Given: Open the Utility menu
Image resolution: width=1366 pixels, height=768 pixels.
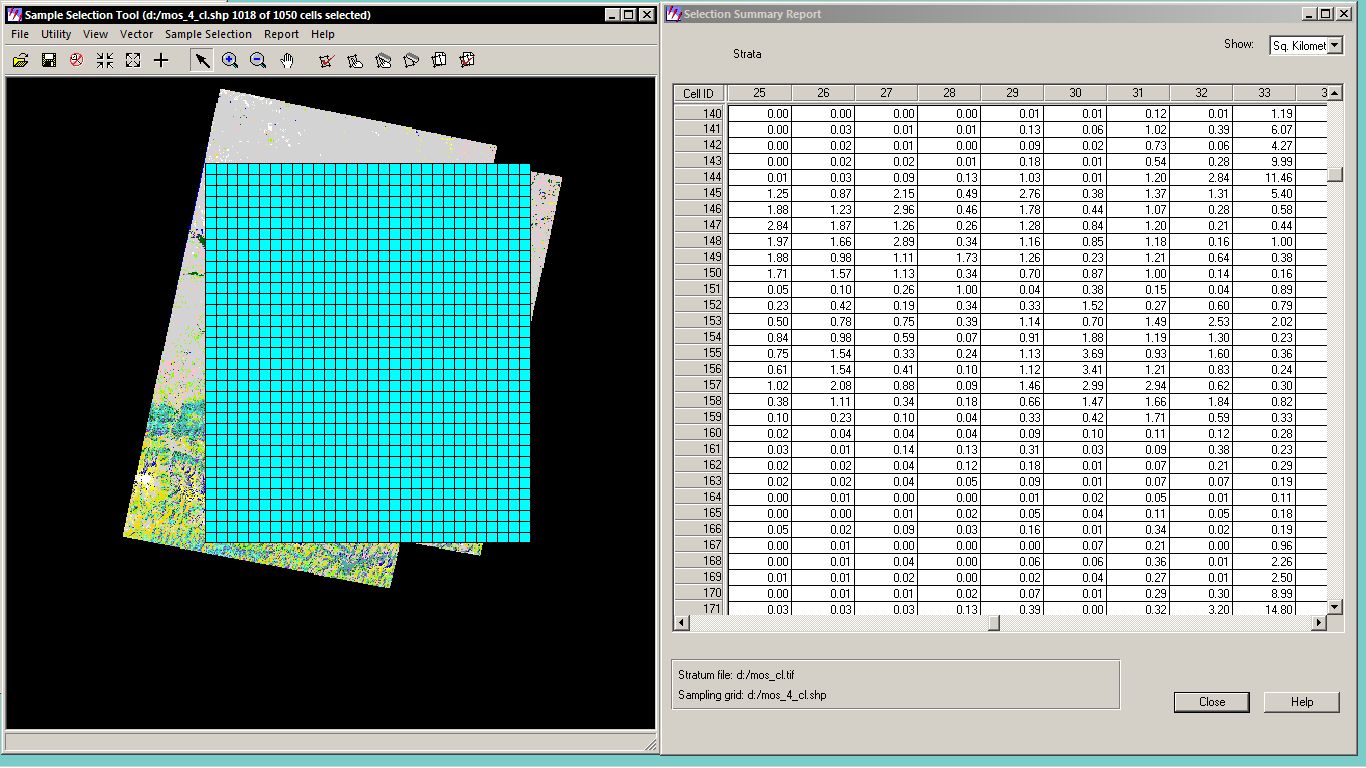Looking at the screenshot, I should pyautogui.click(x=56, y=34).
